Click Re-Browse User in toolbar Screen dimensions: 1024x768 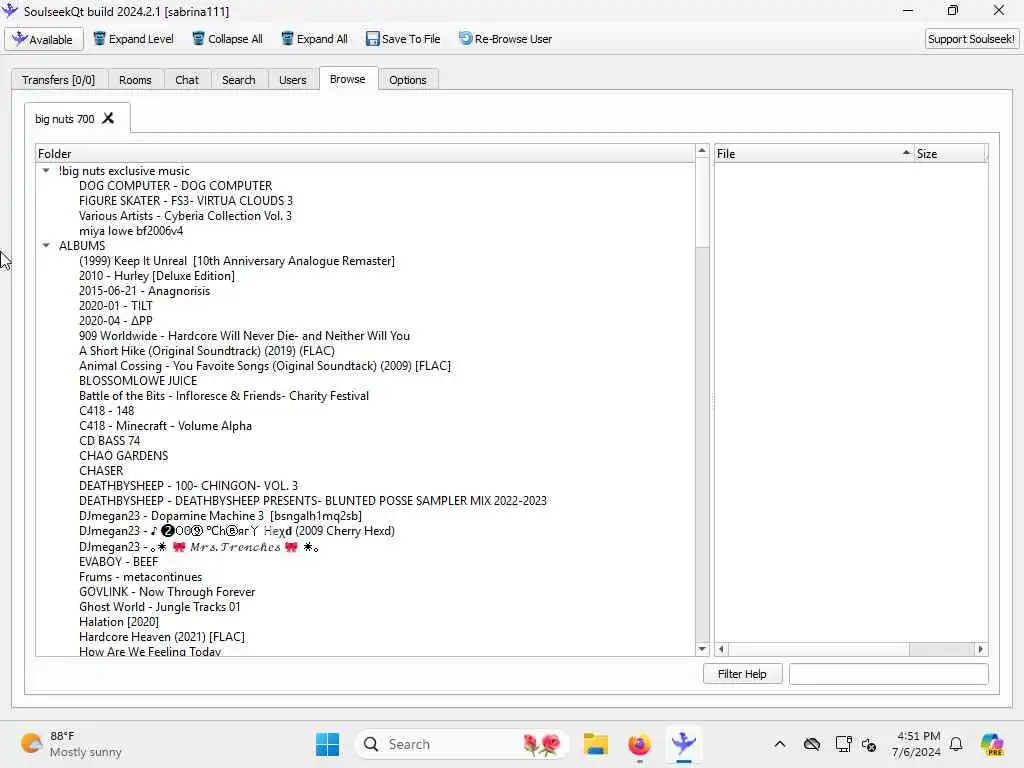(505, 39)
